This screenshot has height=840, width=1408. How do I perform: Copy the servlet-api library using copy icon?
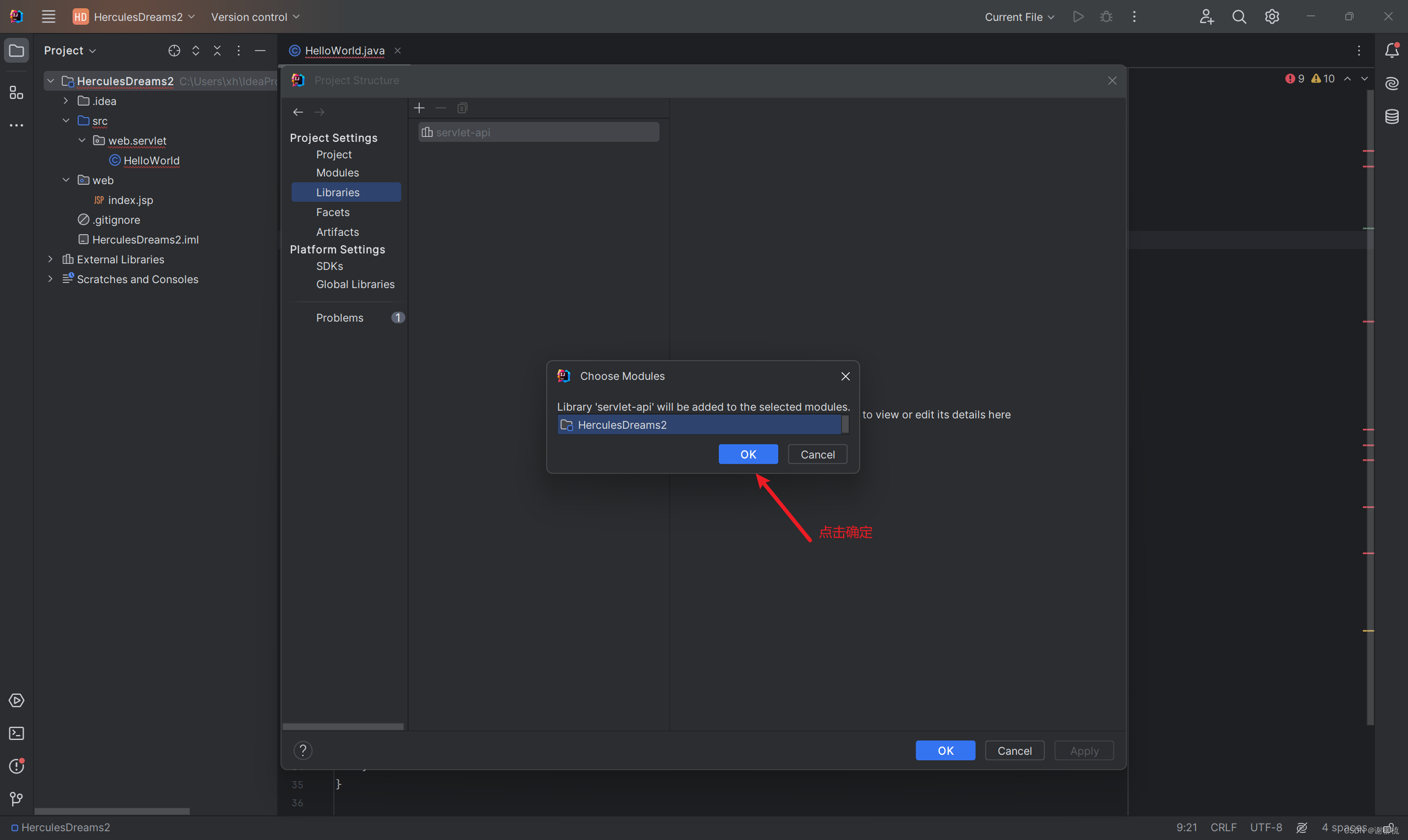point(463,108)
